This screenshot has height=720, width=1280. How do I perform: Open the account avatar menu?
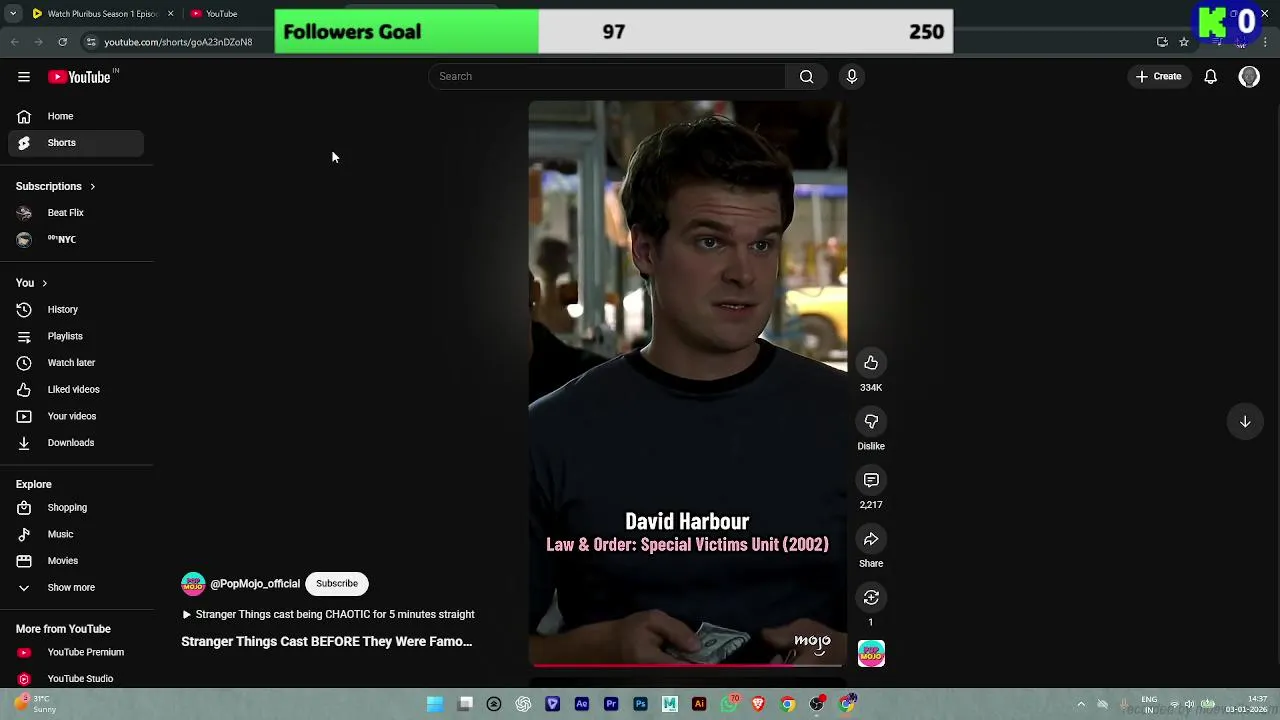point(1249,77)
